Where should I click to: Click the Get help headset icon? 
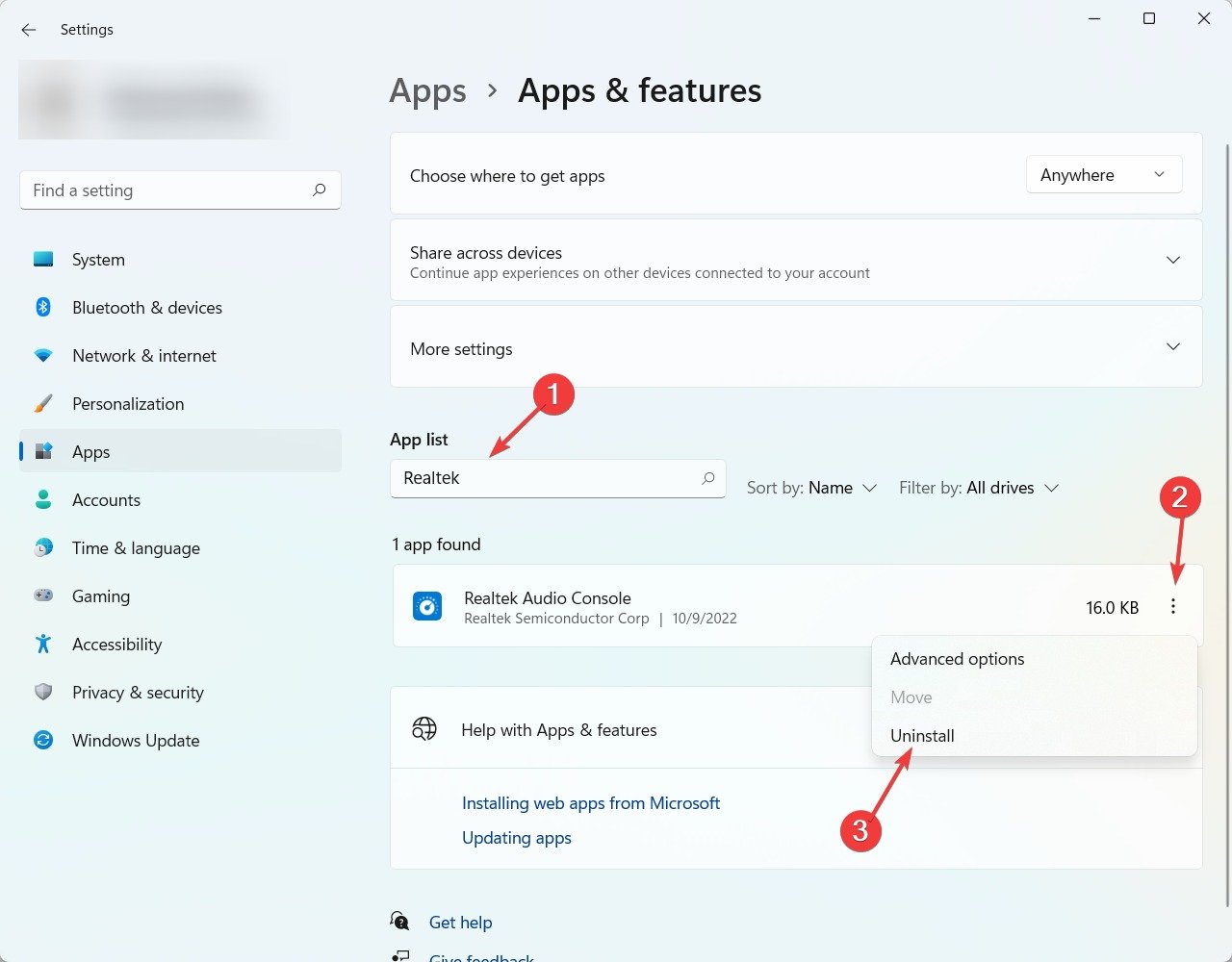(400, 922)
